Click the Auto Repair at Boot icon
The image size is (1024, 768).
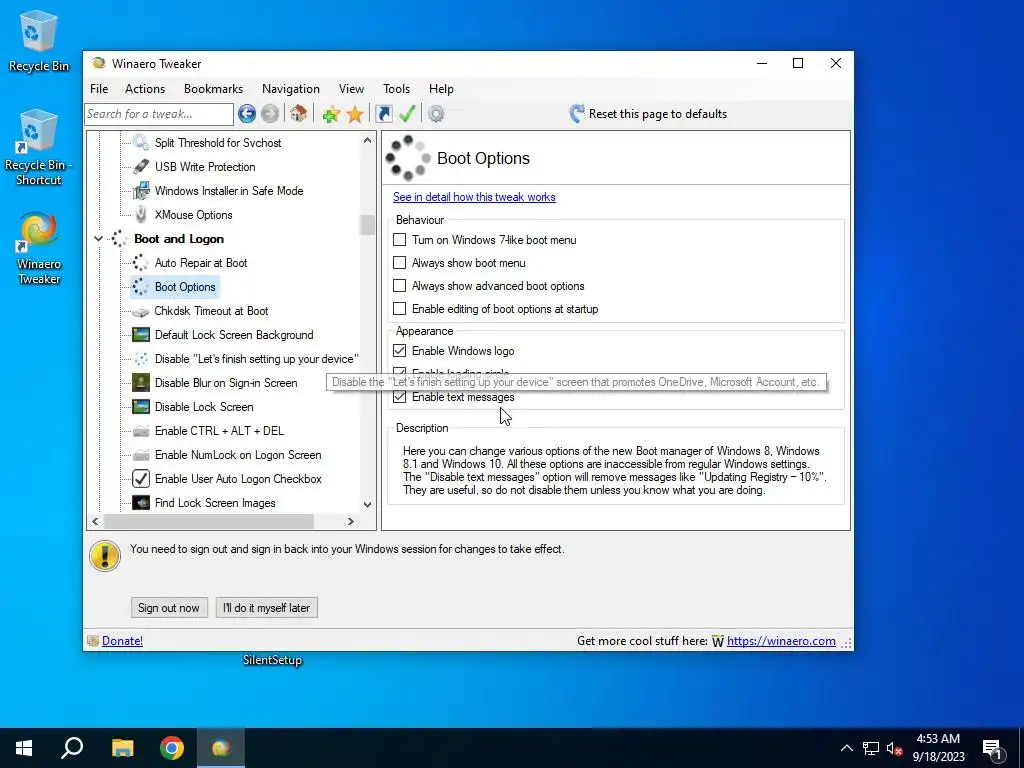pos(140,263)
